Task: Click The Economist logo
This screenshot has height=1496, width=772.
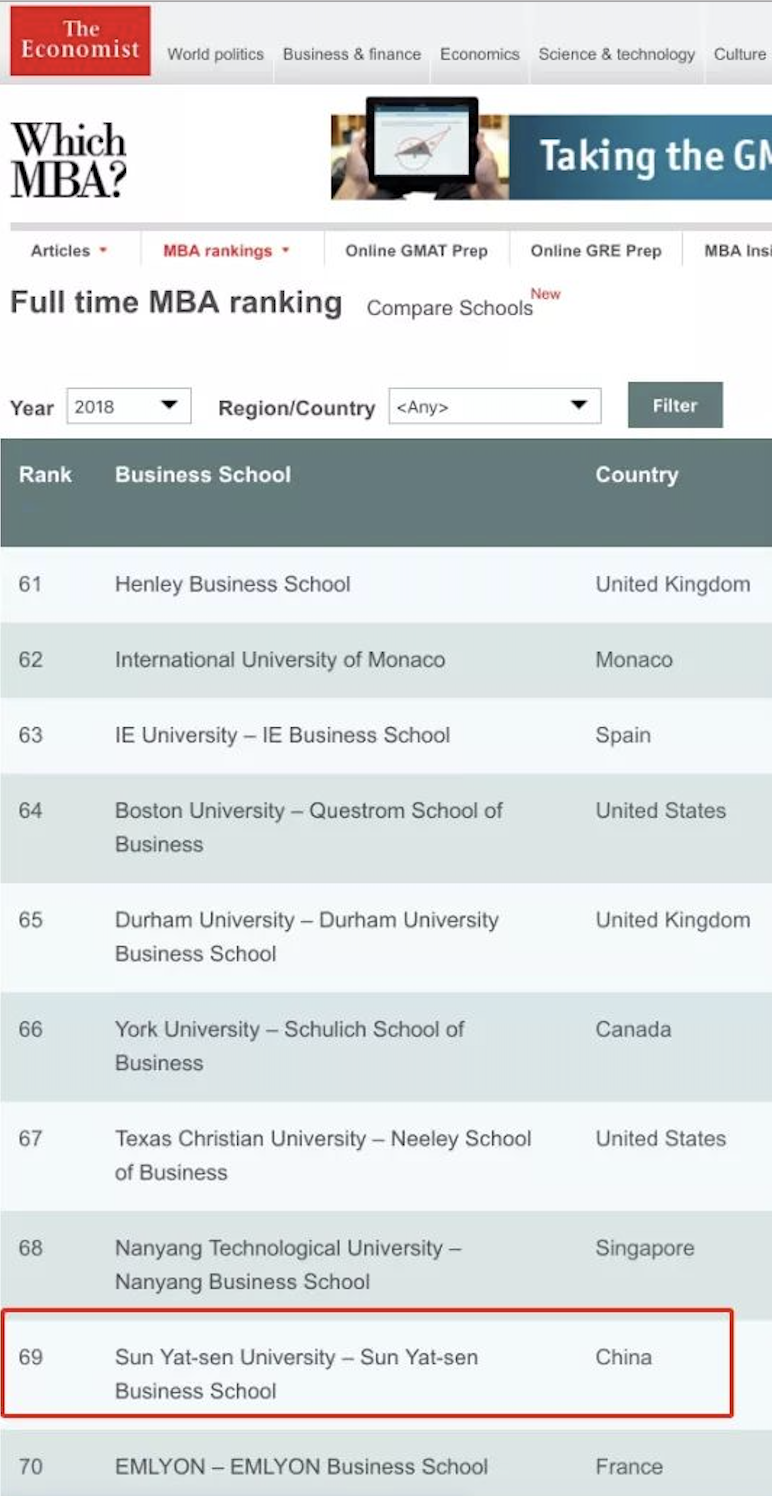Action: [80, 41]
